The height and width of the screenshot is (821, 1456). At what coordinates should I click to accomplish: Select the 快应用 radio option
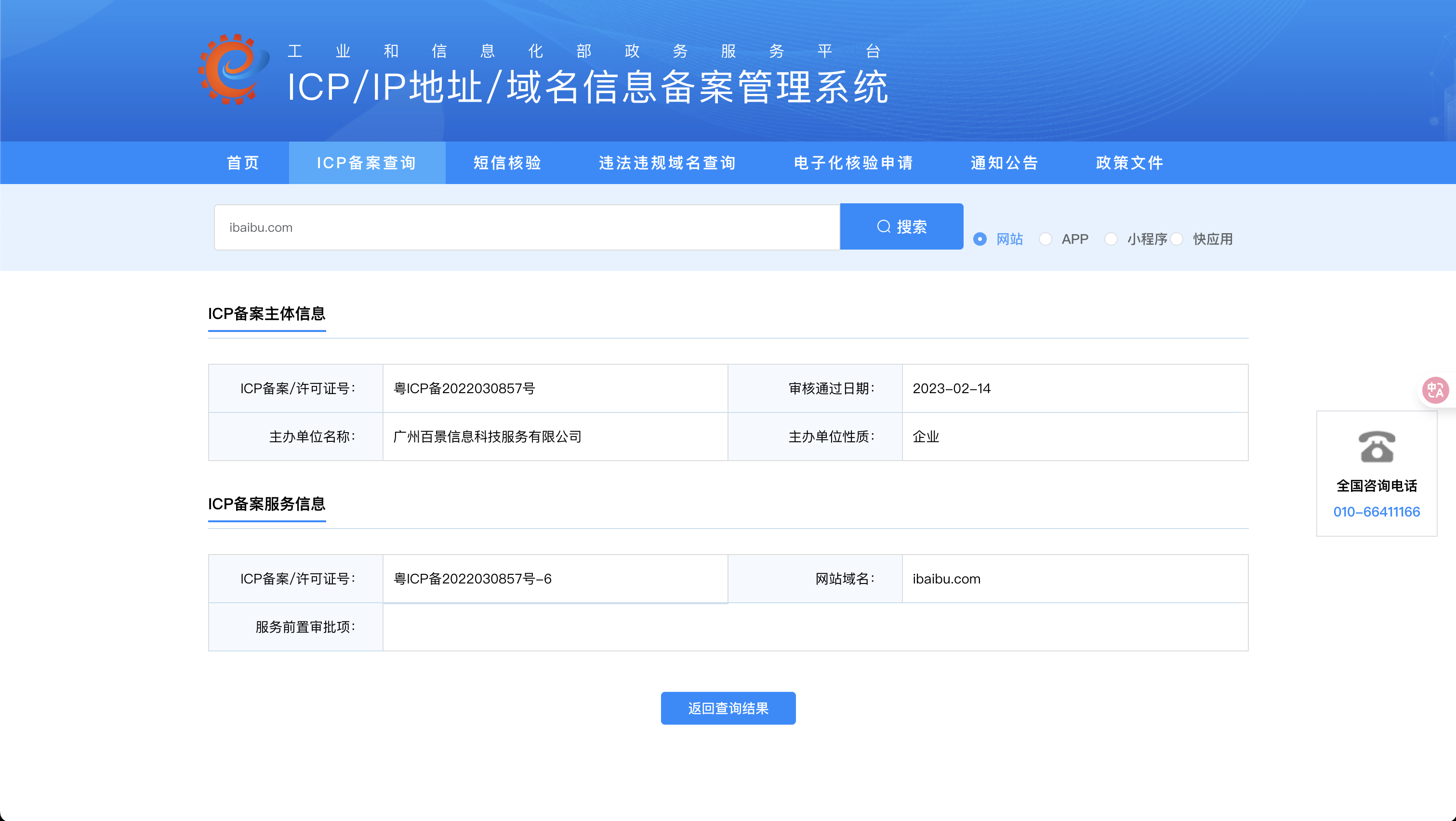click(1178, 239)
